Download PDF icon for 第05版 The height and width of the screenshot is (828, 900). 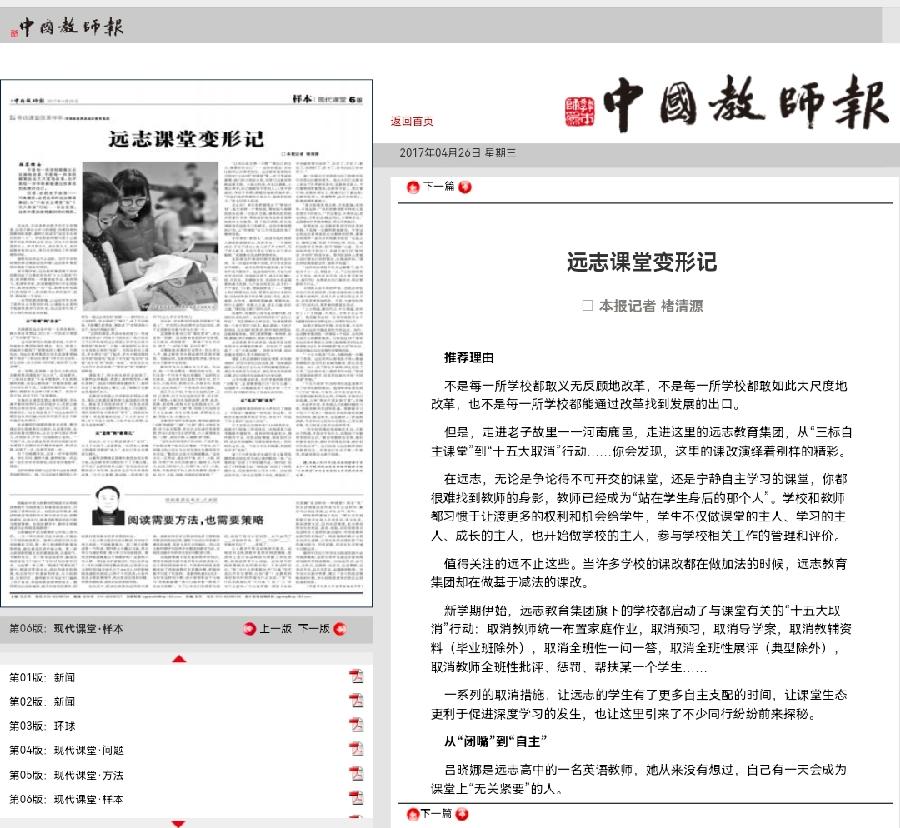click(356, 774)
